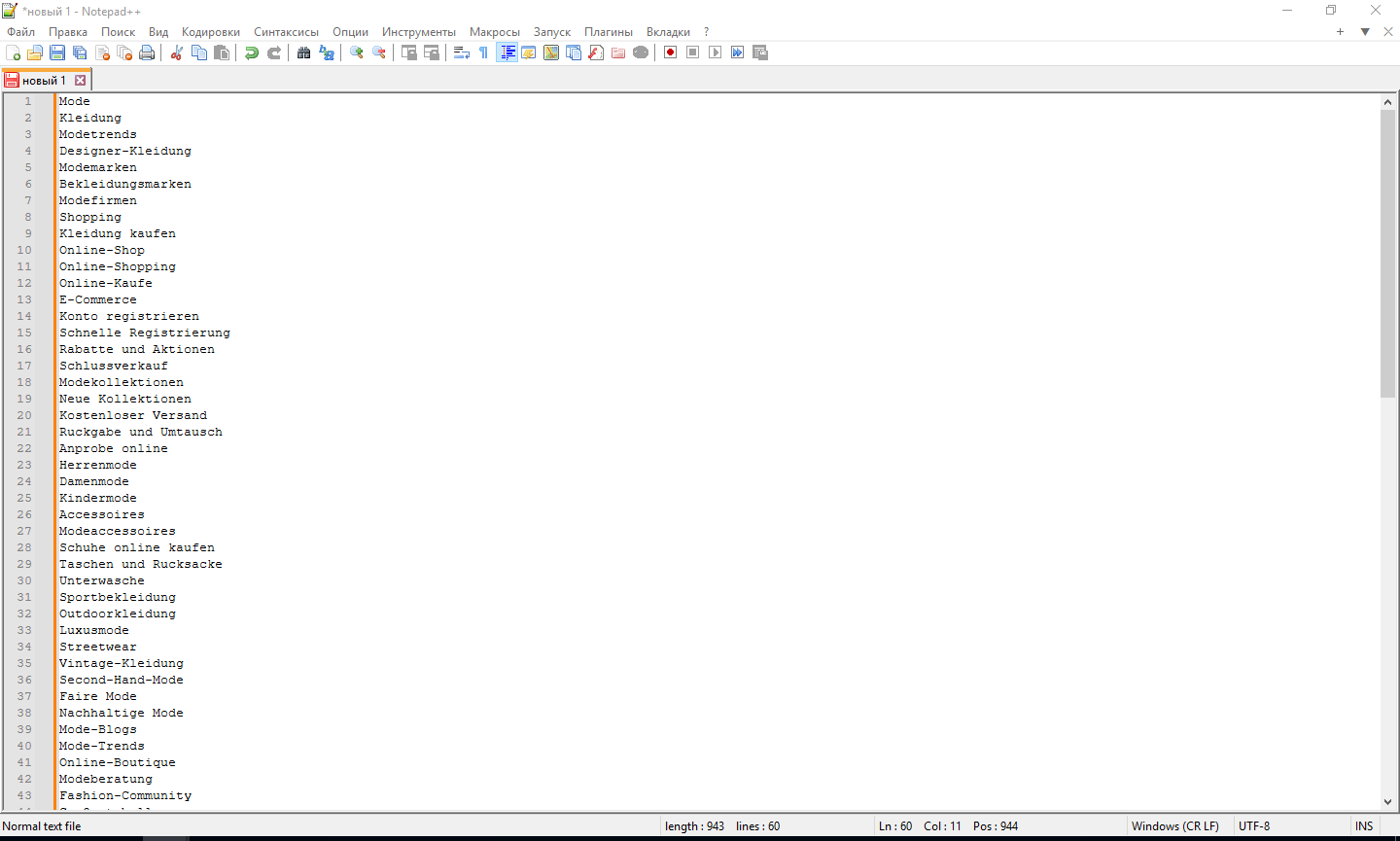Toggle INS insert mode in status bar
The image size is (1400, 841).
coord(1364,826)
